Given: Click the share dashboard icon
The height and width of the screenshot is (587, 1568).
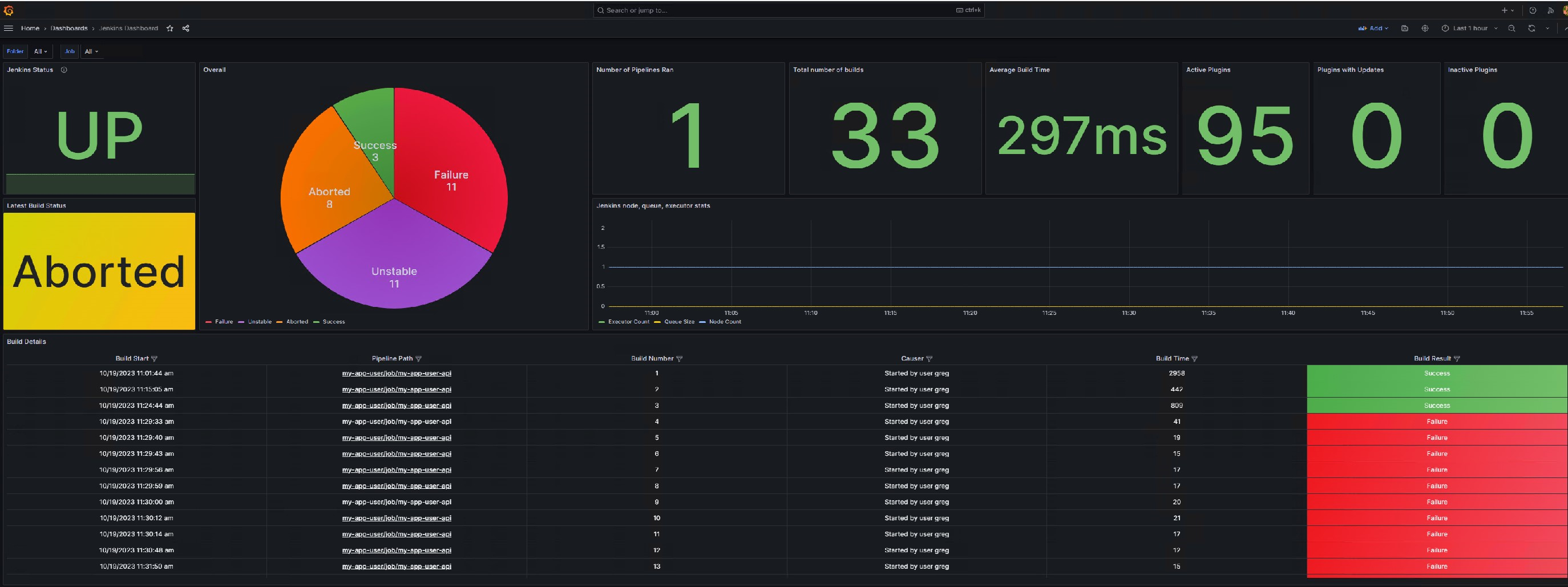Looking at the screenshot, I should (185, 28).
